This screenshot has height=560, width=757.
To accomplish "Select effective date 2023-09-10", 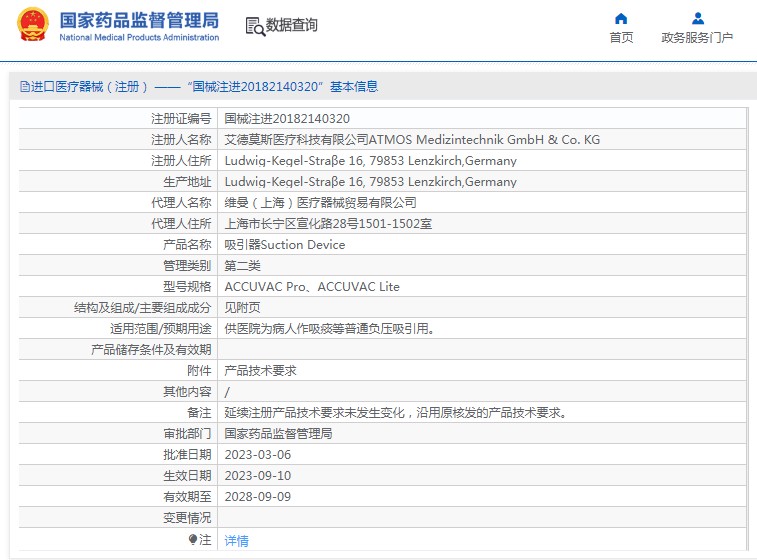I will click(x=258, y=476).
